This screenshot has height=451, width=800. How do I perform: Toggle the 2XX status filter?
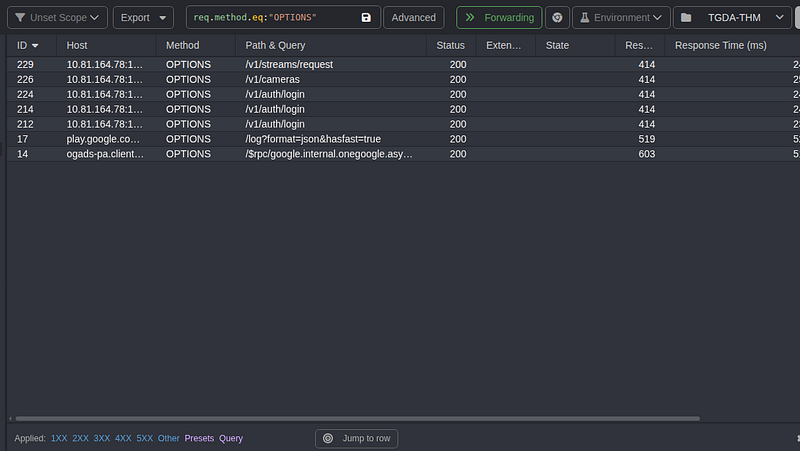pyautogui.click(x=81, y=438)
